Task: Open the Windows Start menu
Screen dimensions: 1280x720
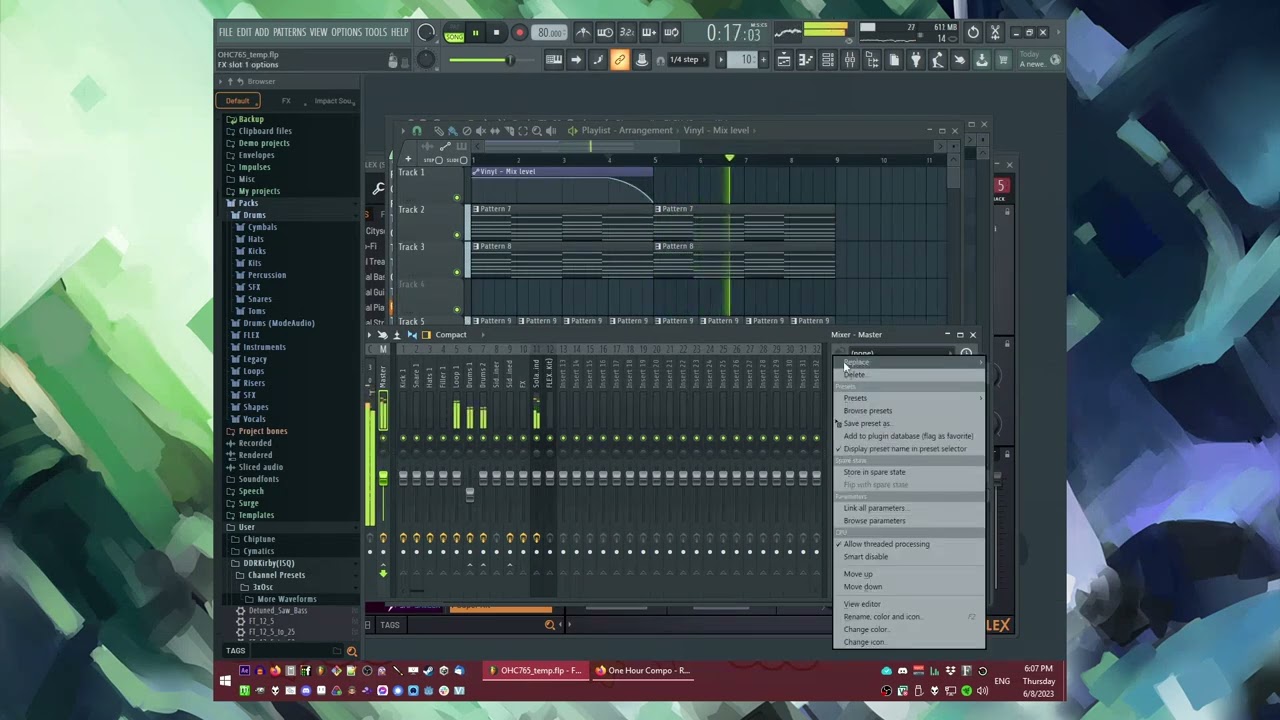Action: pyautogui.click(x=226, y=681)
